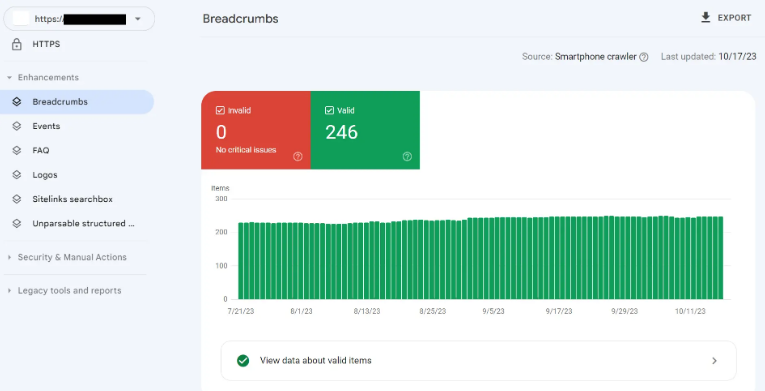This screenshot has height=391, width=765.
Task: Click the EXPORT button
Action: pos(726,18)
